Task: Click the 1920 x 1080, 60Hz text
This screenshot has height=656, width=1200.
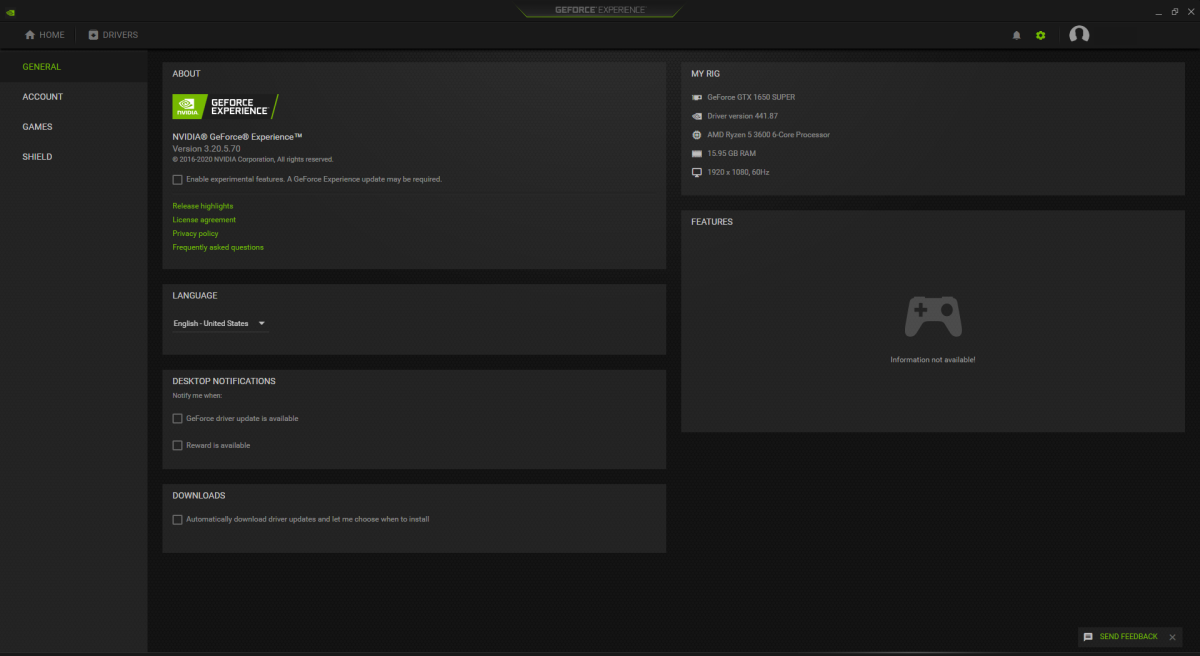Action: pos(738,172)
